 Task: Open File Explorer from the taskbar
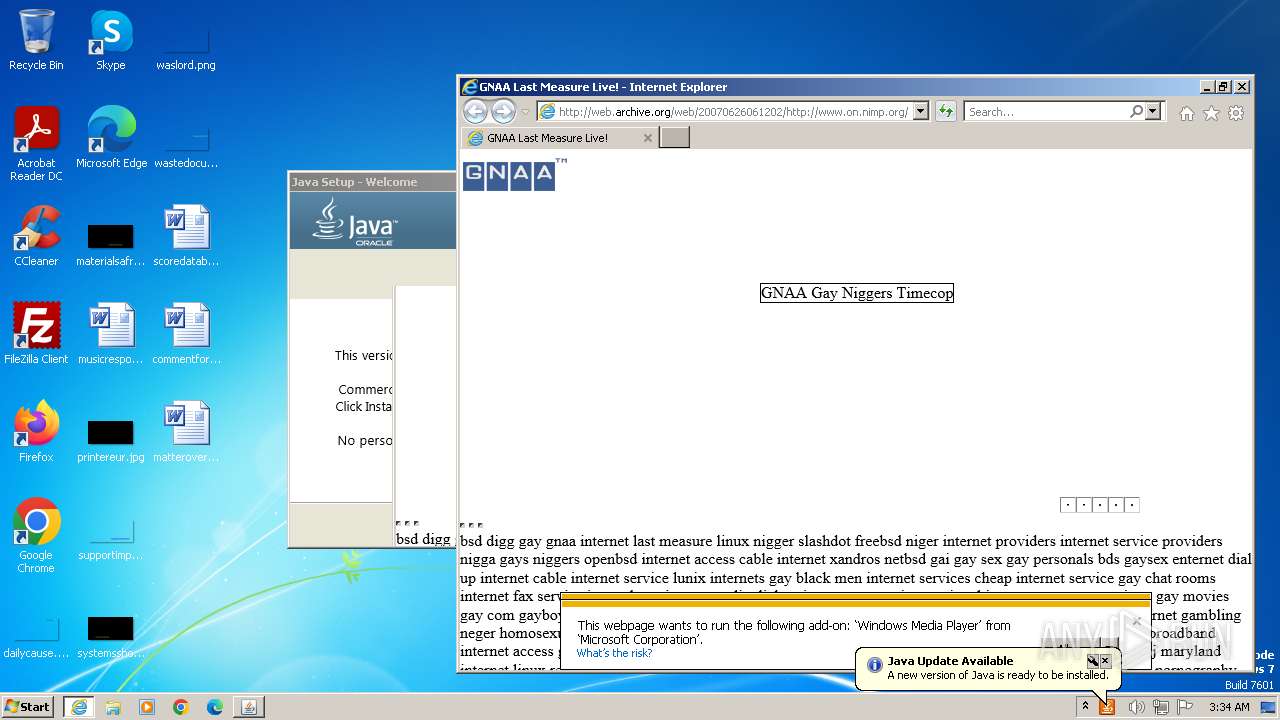point(113,707)
